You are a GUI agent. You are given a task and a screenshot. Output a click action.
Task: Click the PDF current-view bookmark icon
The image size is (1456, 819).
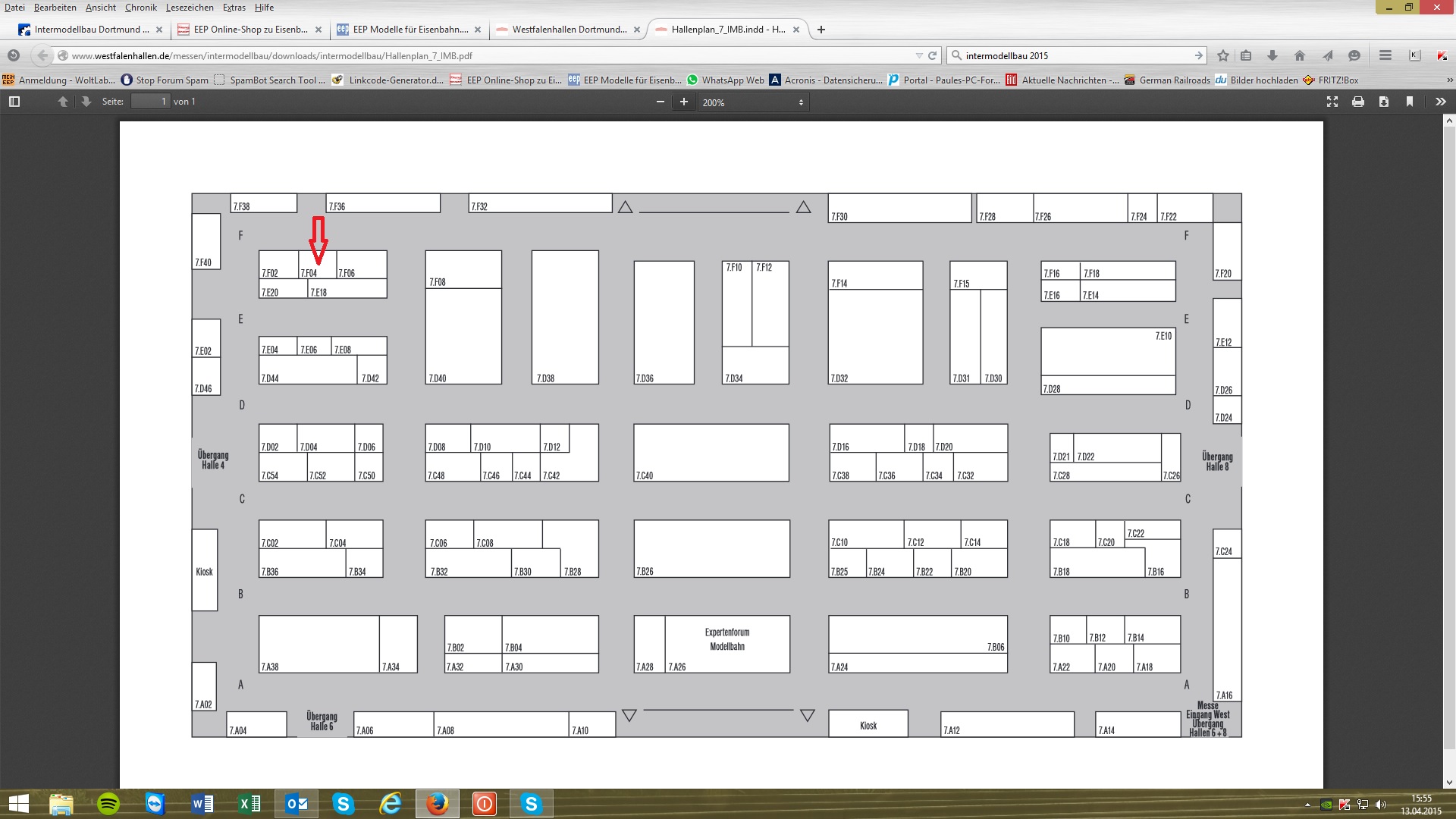point(1410,102)
